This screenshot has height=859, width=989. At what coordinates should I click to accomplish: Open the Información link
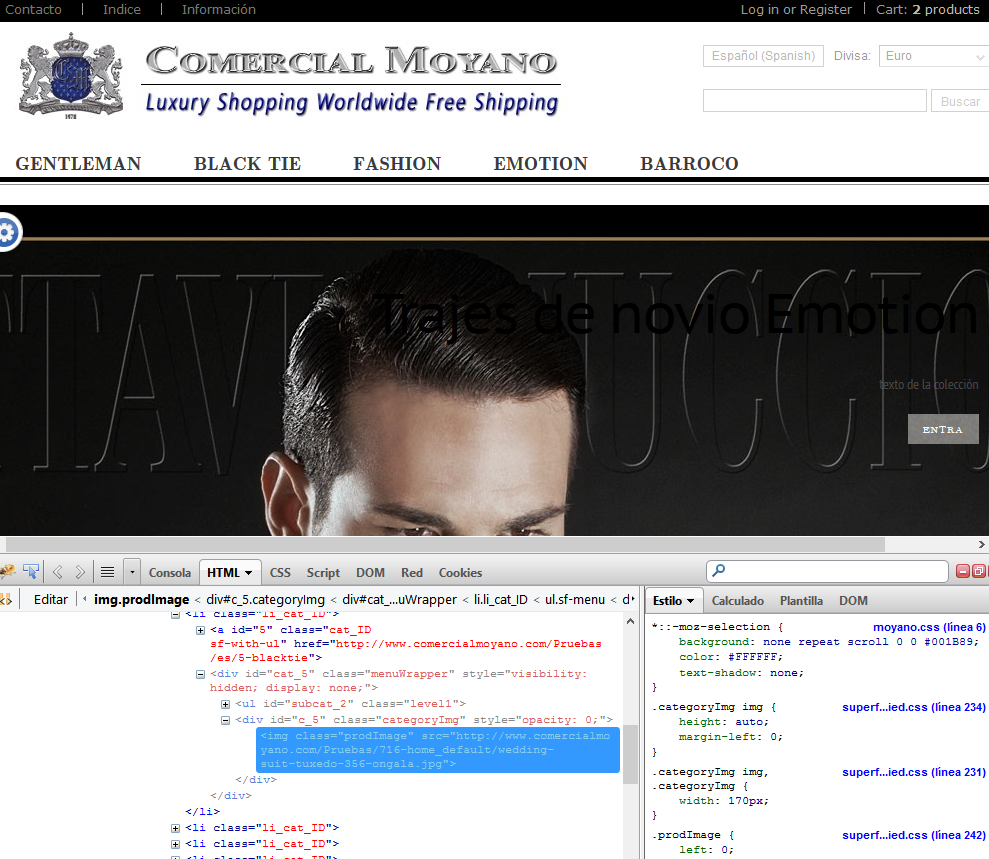tap(219, 9)
